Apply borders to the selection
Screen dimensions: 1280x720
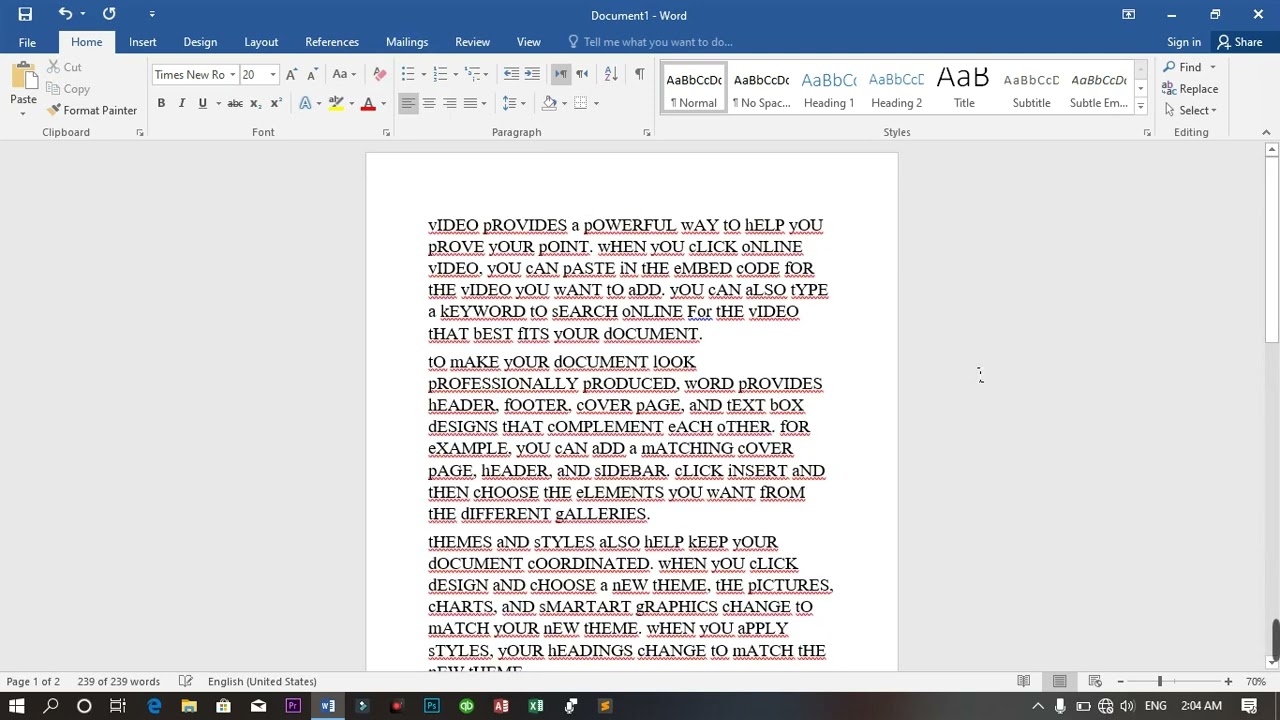(x=580, y=103)
